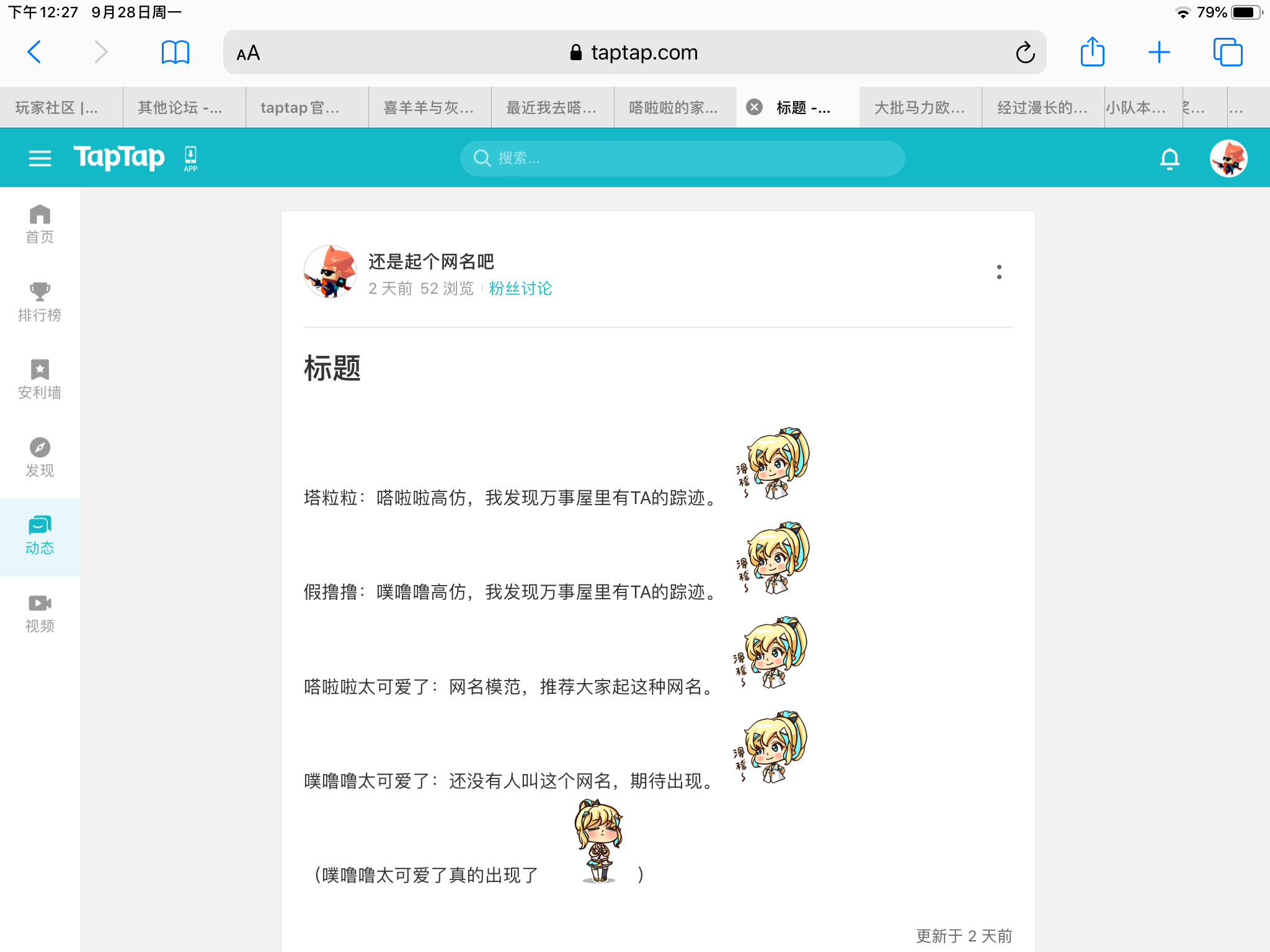This screenshot has height=952, width=1270.
Task: Switch to 喜羊羊与灰 tab
Action: pos(430,107)
